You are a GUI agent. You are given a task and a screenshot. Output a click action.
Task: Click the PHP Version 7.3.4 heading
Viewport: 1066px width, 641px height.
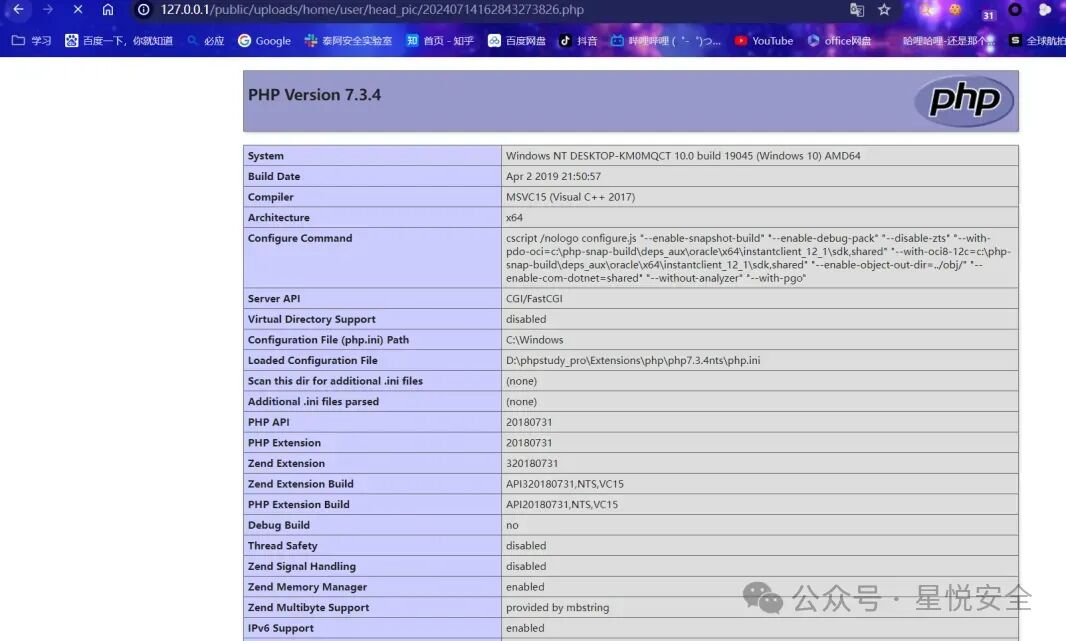[314, 94]
